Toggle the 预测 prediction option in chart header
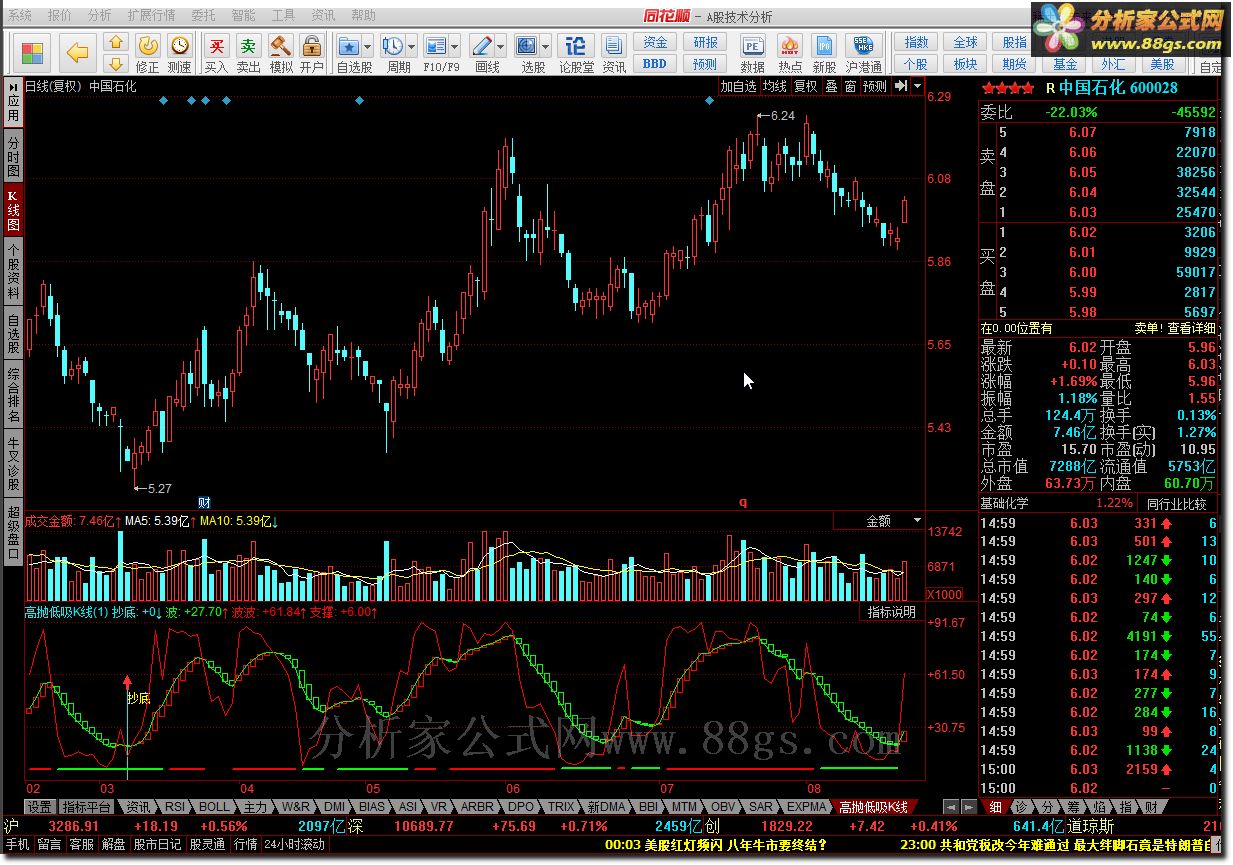Viewport: 1233px width, 865px height. 875,87
